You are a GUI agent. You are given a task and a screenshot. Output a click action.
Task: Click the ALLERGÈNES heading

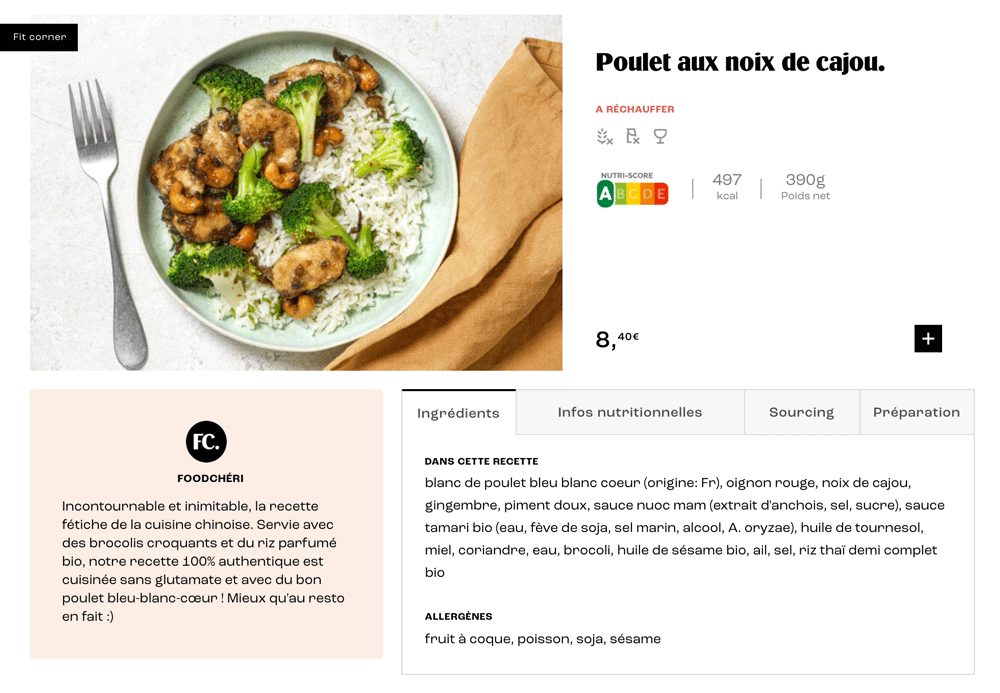[459, 616]
